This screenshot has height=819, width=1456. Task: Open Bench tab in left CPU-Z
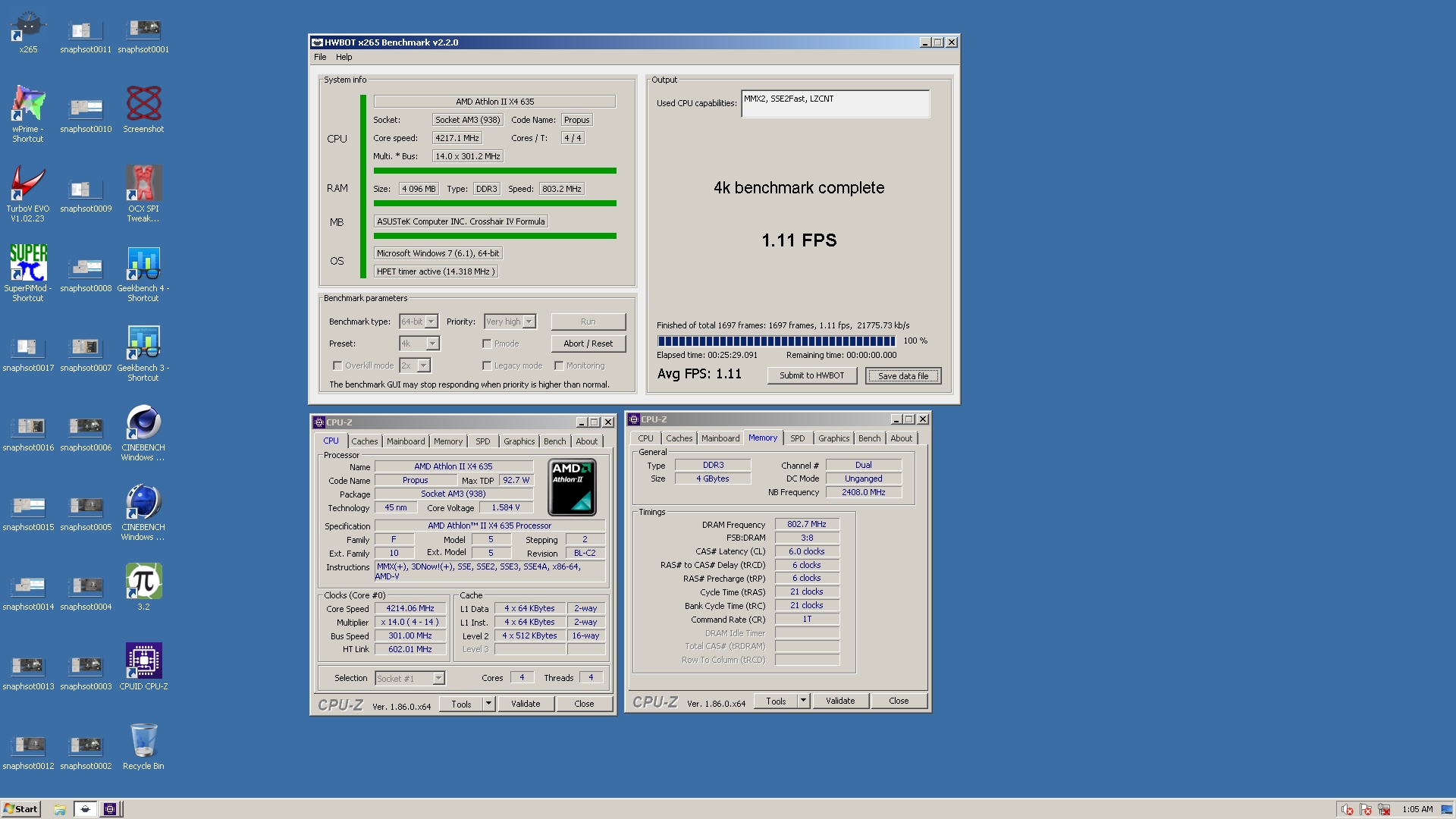pos(555,441)
